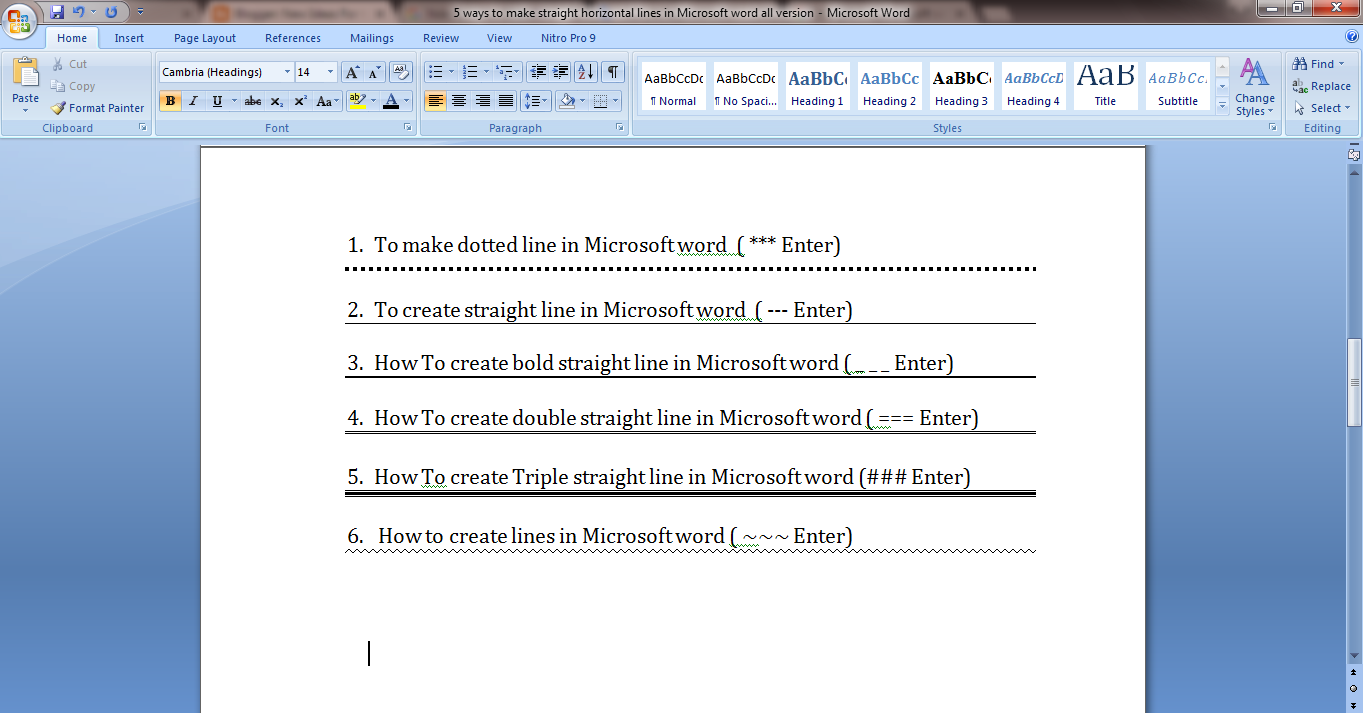Select the Format Painter tool
This screenshot has height=713, width=1363.
(x=97, y=107)
